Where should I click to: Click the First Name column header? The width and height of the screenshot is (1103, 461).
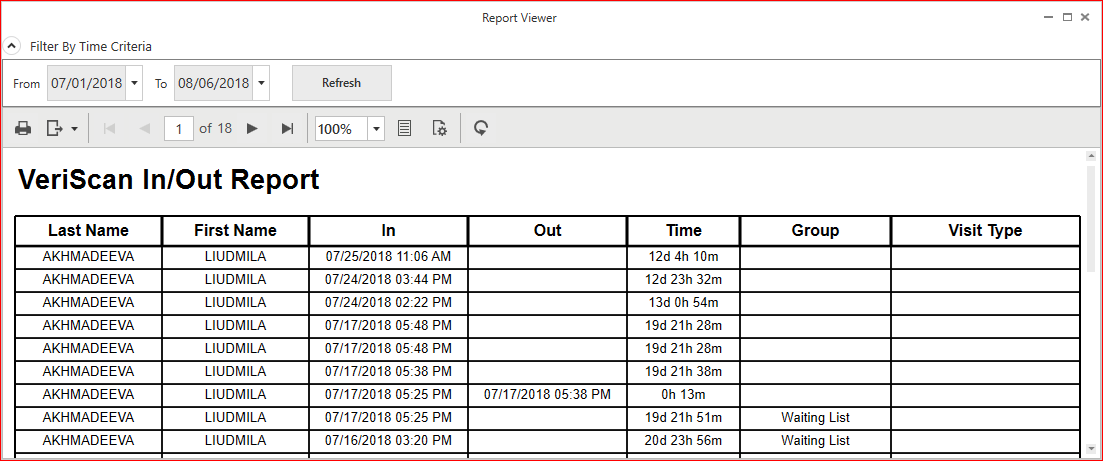[236, 231]
